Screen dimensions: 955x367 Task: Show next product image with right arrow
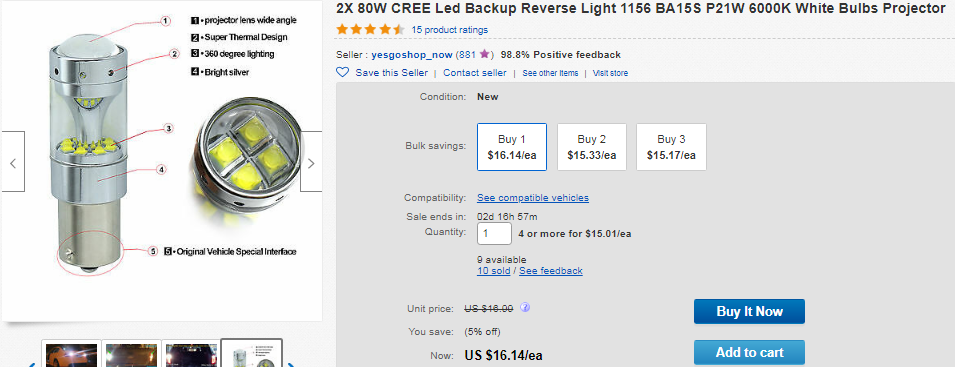coord(311,162)
